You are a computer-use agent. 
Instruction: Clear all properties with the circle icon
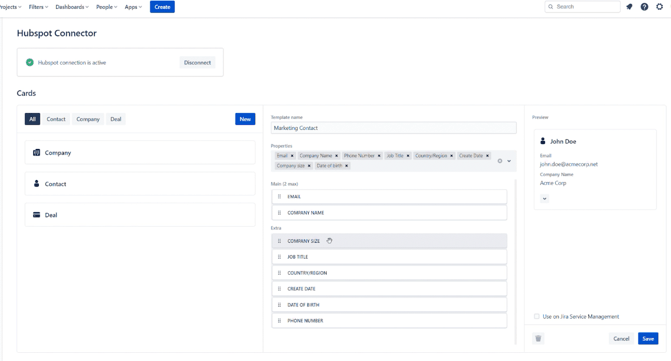pyautogui.click(x=500, y=161)
